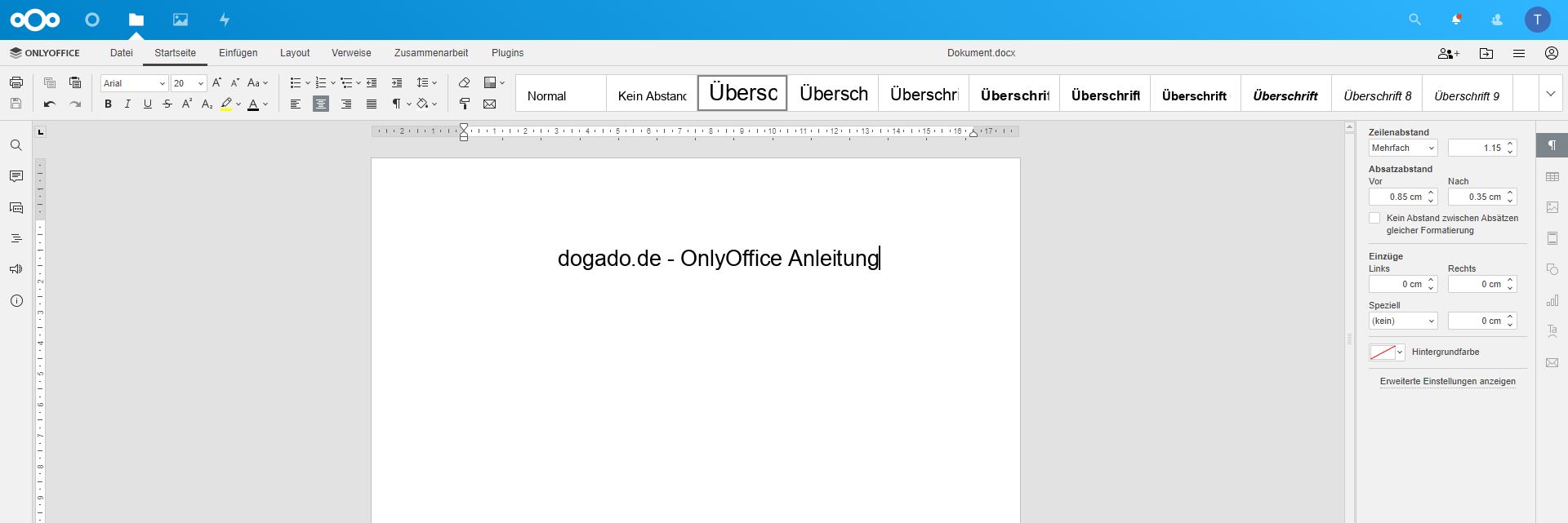The height and width of the screenshot is (523, 1568).
Task: Apply the black font color
Action: pyautogui.click(x=253, y=104)
